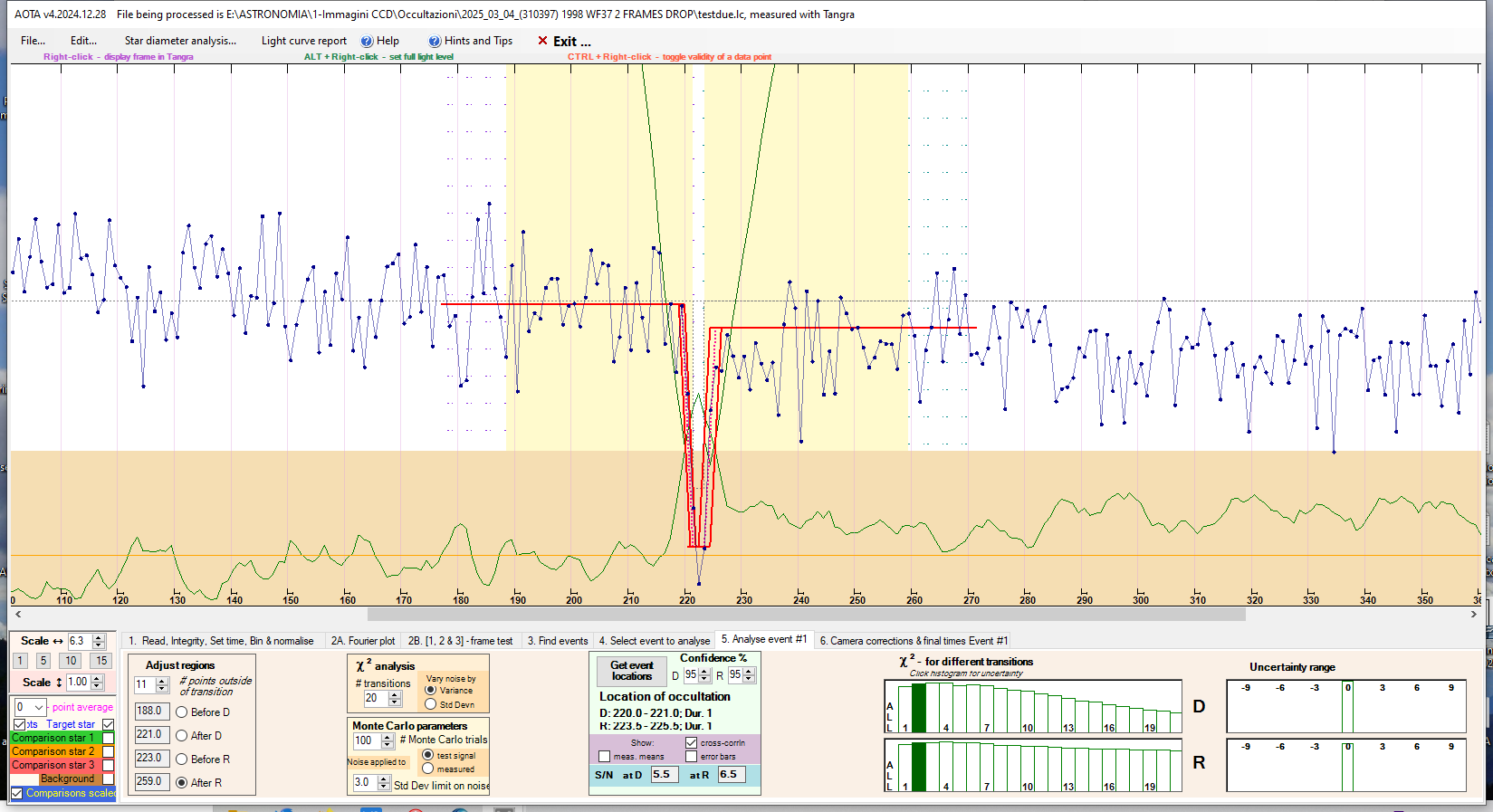
Task: Switch to the 2A. Fourier plot tab
Action: point(363,641)
